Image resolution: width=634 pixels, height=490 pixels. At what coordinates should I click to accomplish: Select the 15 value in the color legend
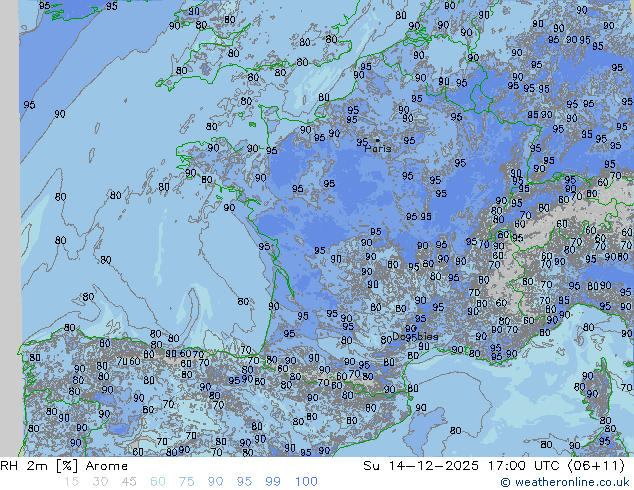(71, 482)
